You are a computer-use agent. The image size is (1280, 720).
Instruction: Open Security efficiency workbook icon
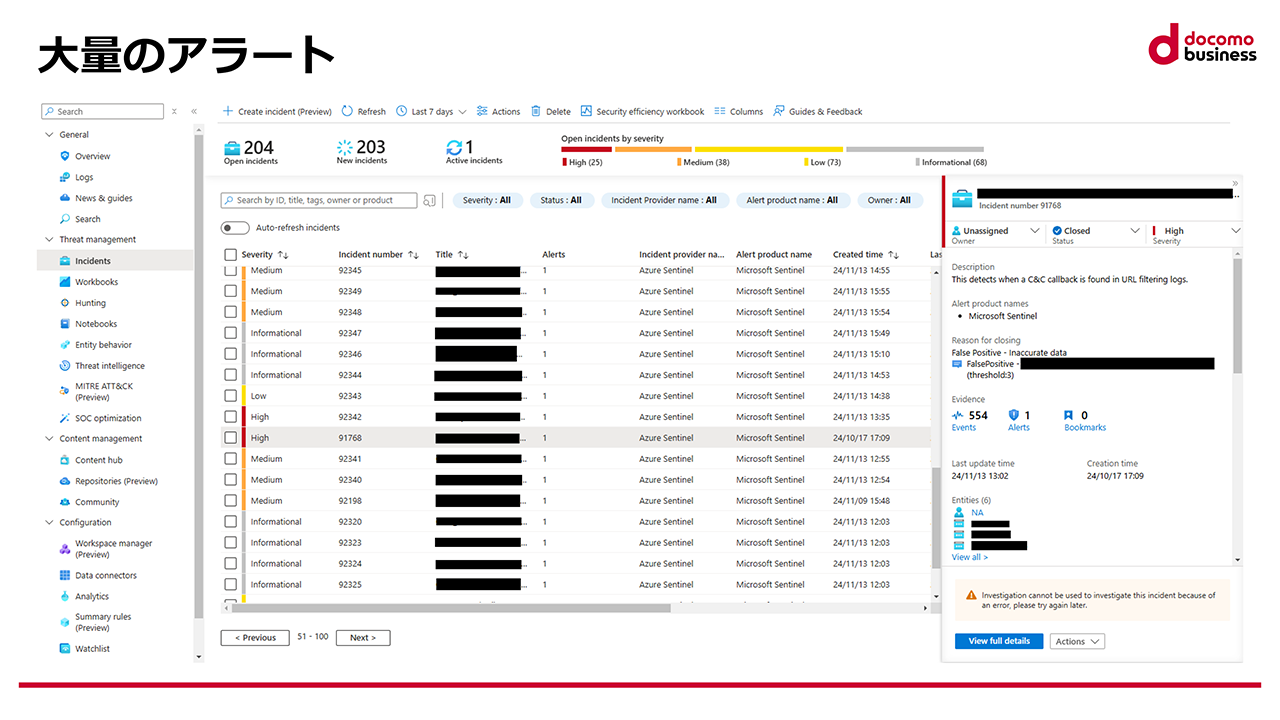point(586,111)
